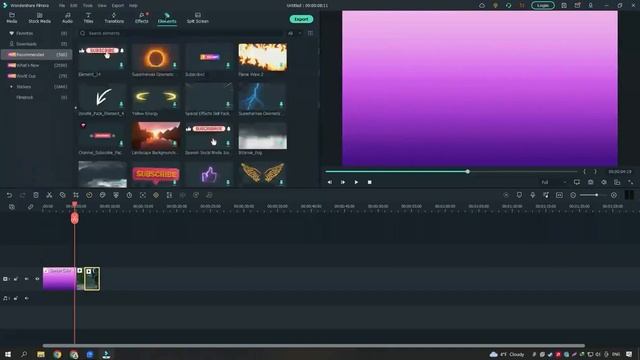Select the highlighted video clip on timeline
This screenshot has width=640, height=360.
click(91, 279)
